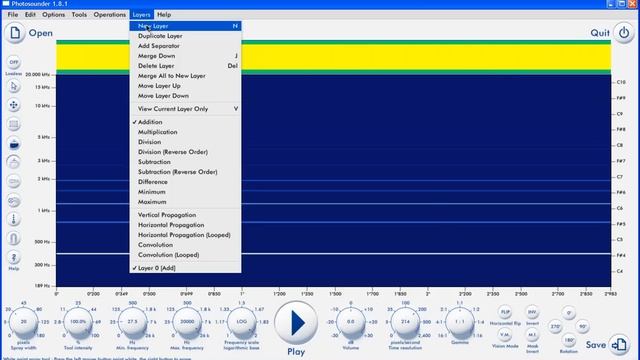Select the grid selection tool
The height and width of the screenshot is (360, 640).
coord(14,124)
